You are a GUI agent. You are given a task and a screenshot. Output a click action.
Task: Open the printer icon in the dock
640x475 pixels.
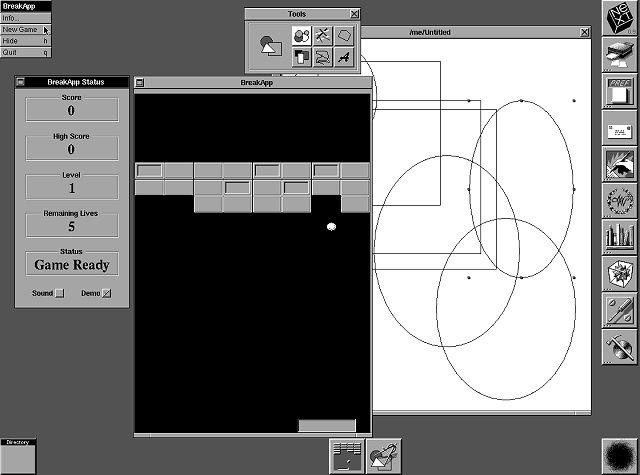click(620, 55)
